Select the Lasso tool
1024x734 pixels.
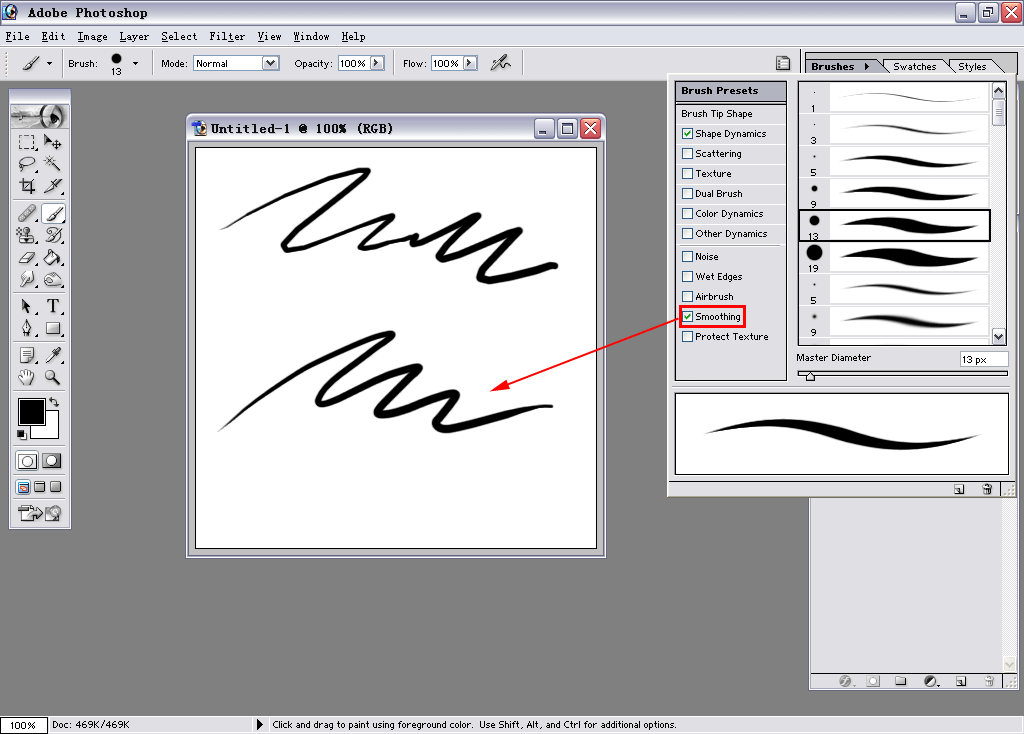click(27, 164)
